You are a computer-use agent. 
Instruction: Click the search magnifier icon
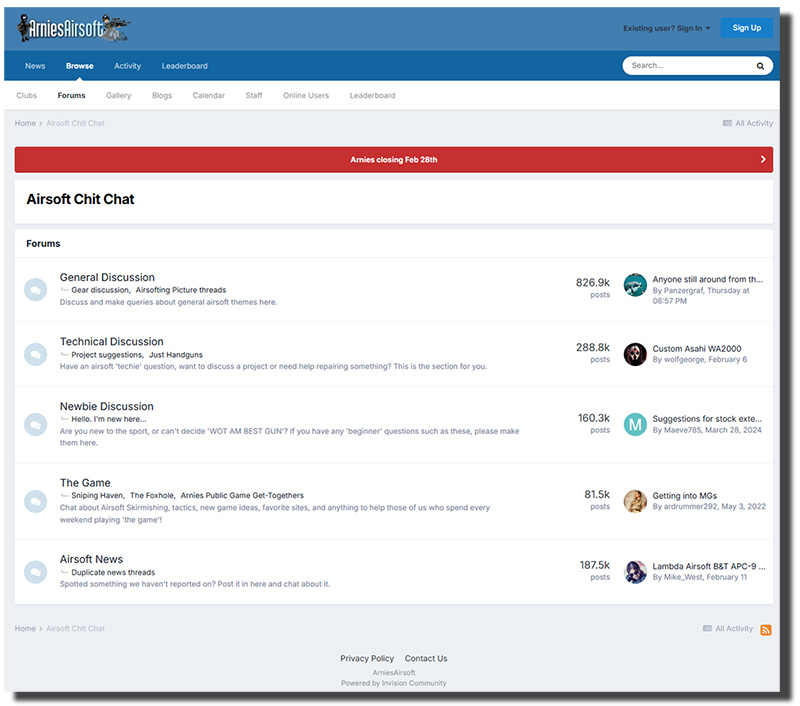point(760,66)
